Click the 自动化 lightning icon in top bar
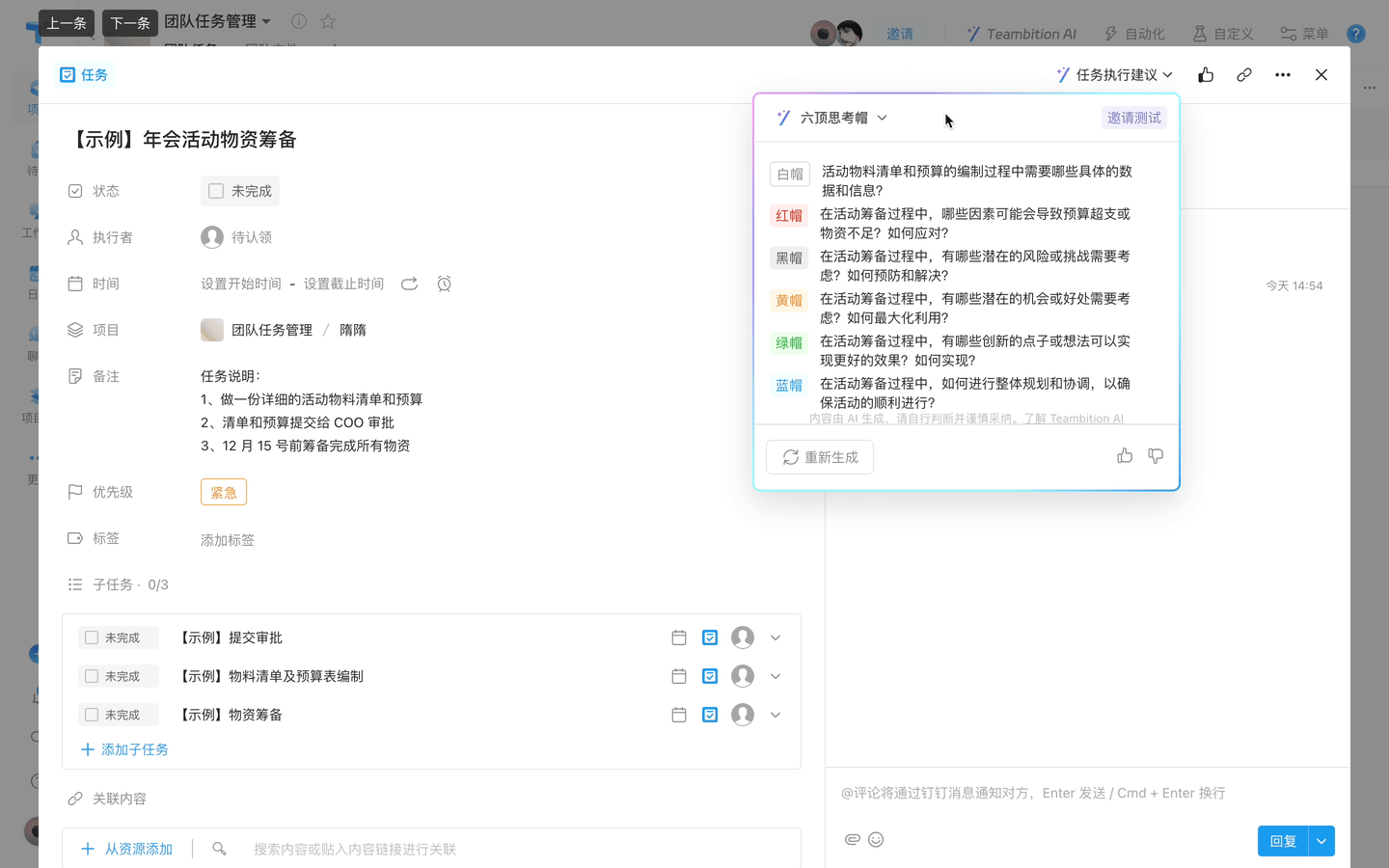Screen dimensions: 1389x868 pyautogui.click(x=1111, y=33)
